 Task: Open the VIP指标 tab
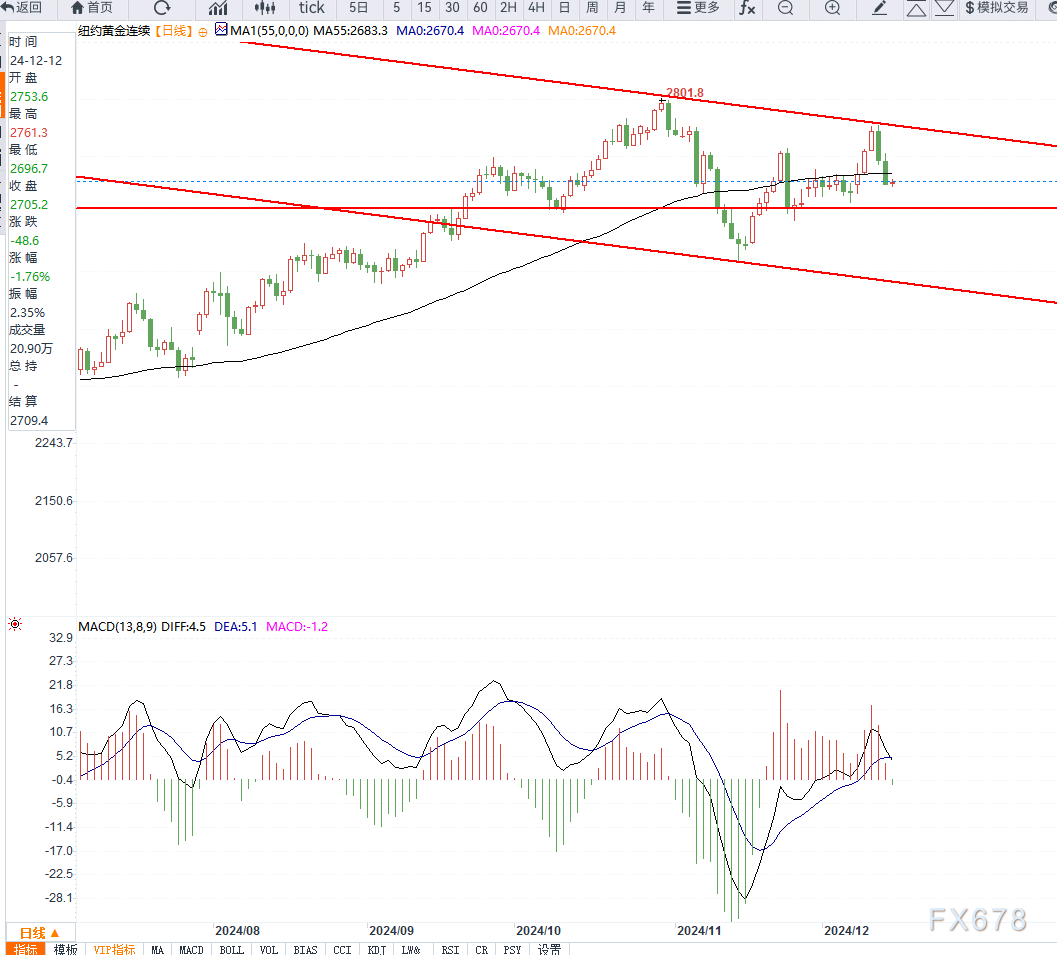click(114, 949)
